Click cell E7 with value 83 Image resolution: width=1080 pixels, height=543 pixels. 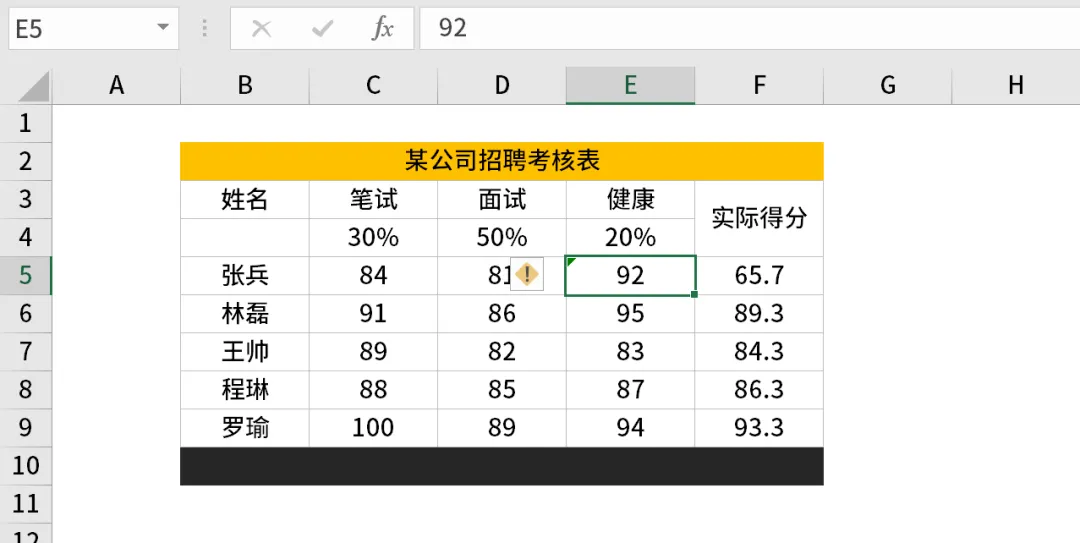tap(630, 352)
